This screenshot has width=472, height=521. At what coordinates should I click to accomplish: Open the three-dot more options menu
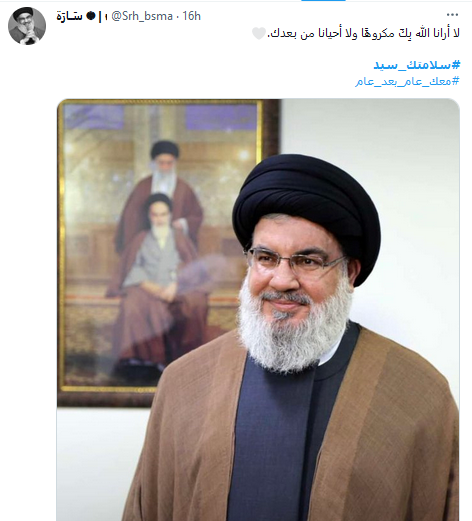click(452, 15)
